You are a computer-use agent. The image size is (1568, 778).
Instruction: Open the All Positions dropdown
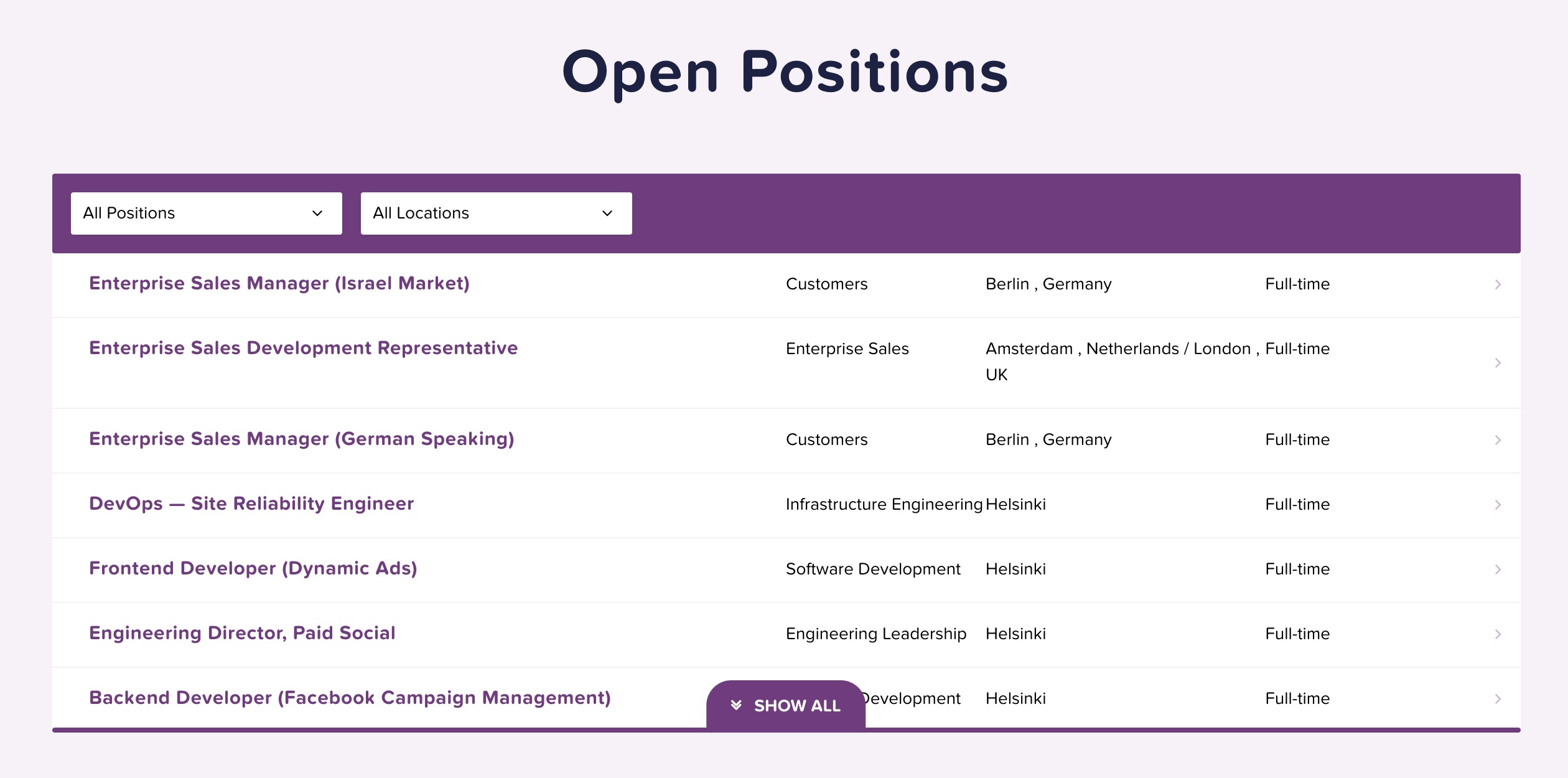pyautogui.click(x=205, y=213)
